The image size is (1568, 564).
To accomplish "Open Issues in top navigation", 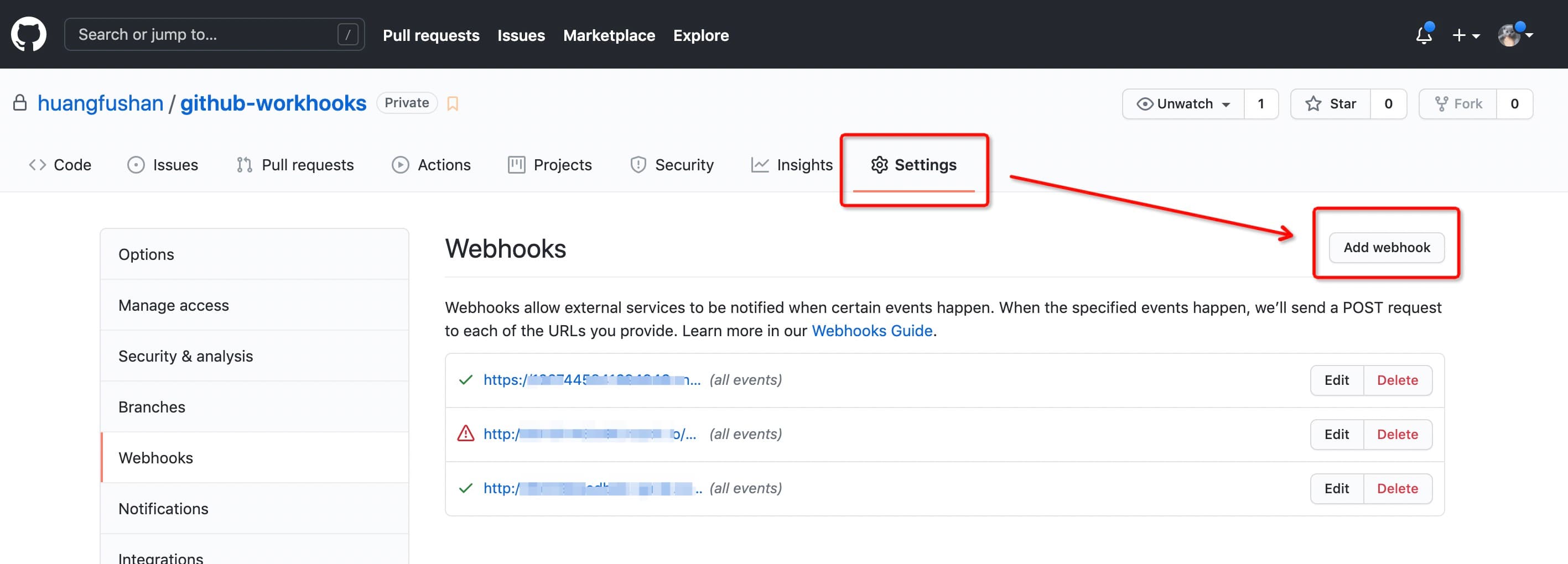I will (521, 35).
